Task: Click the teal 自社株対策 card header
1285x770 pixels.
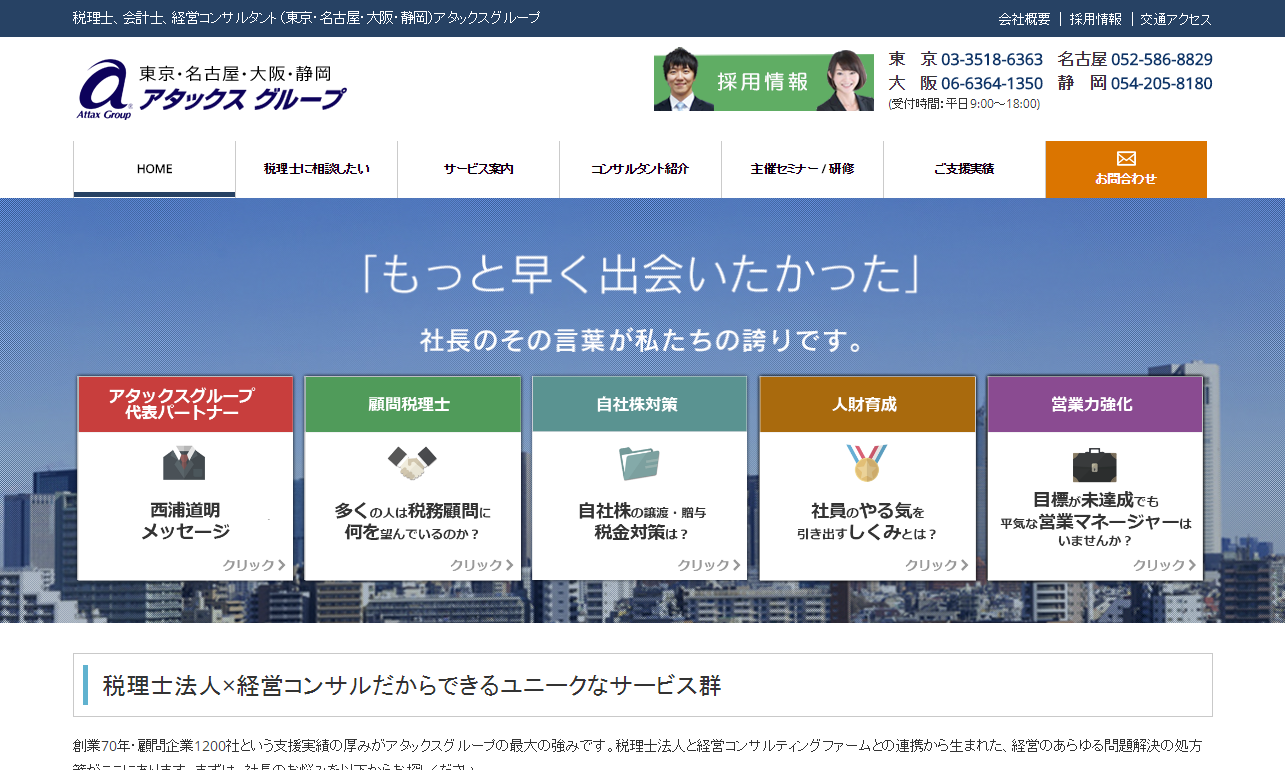Action: pos(640,404)
